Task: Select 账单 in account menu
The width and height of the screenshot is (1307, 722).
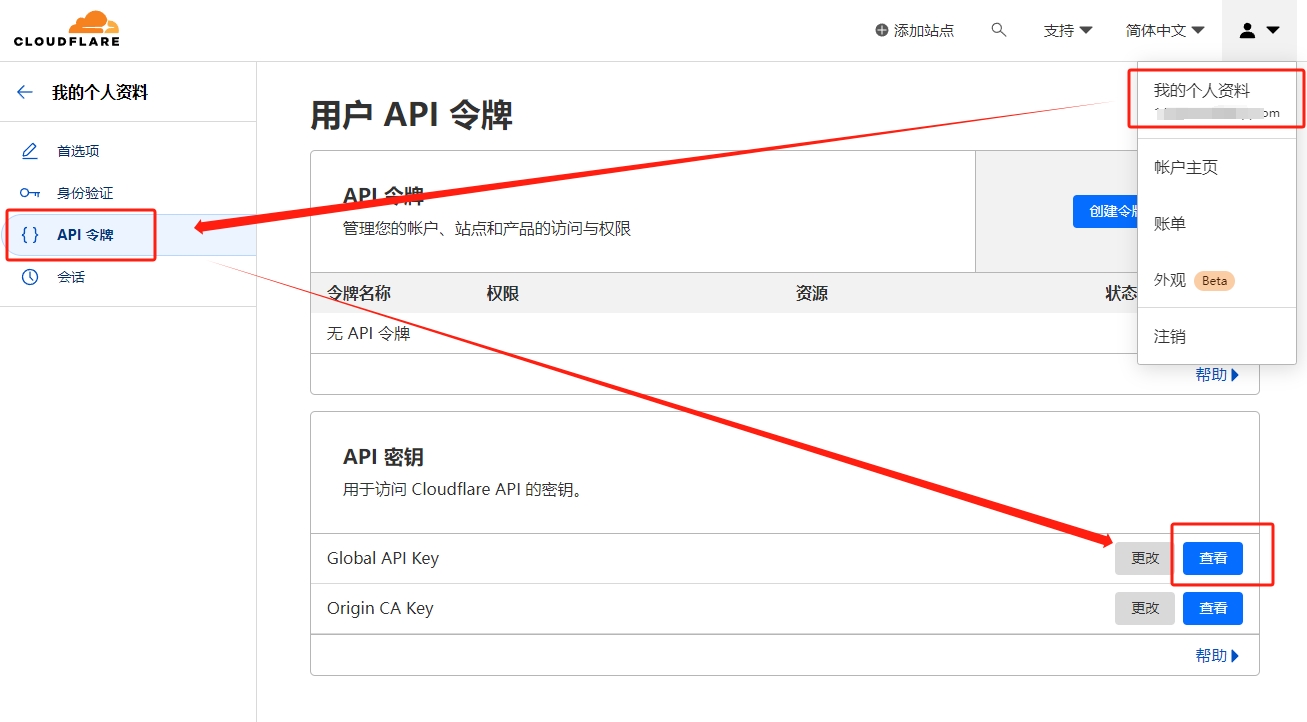Action: point(1217,224)
